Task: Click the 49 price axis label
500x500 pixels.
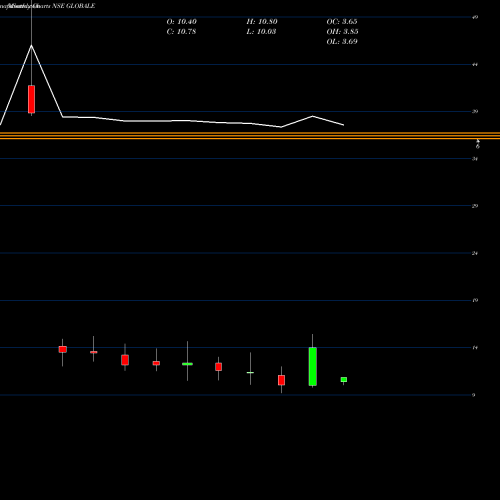Action: [475, 17]
